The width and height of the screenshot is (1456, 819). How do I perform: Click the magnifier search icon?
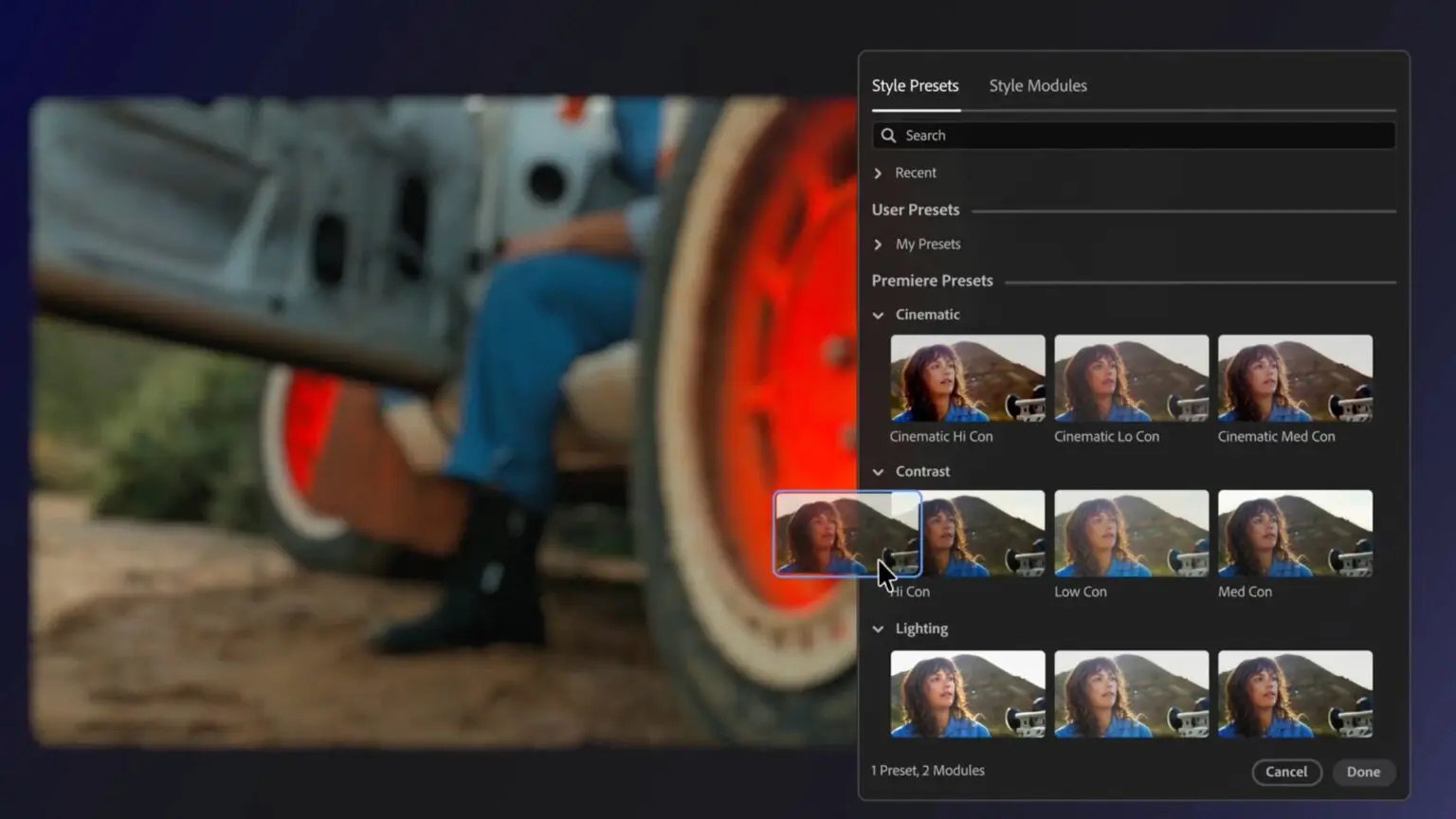pyautogui.click(x=888, y=136)
